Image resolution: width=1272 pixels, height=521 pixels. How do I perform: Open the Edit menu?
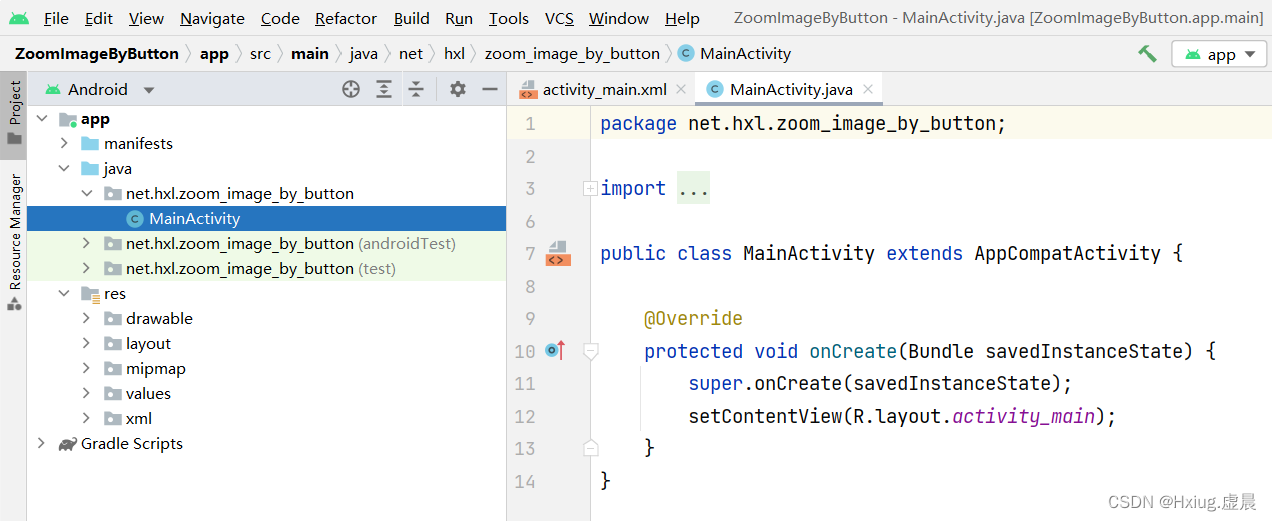[x=99, y=18]
